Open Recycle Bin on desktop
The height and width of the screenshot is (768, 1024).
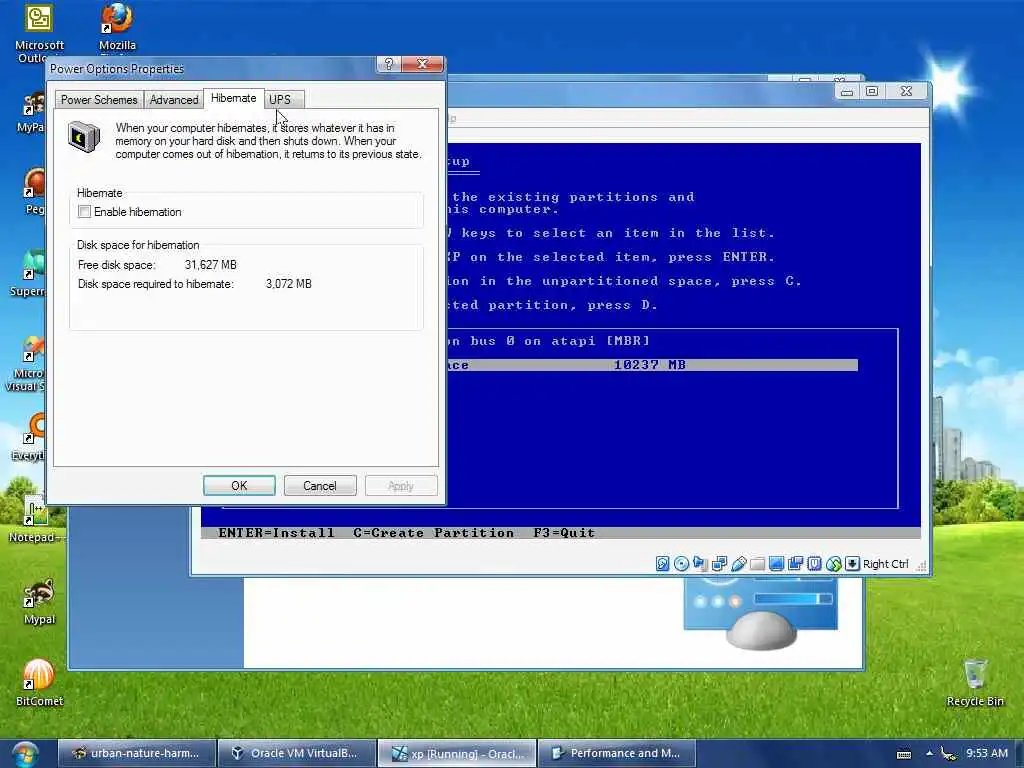pyautogui.click(x=974, y=682)
